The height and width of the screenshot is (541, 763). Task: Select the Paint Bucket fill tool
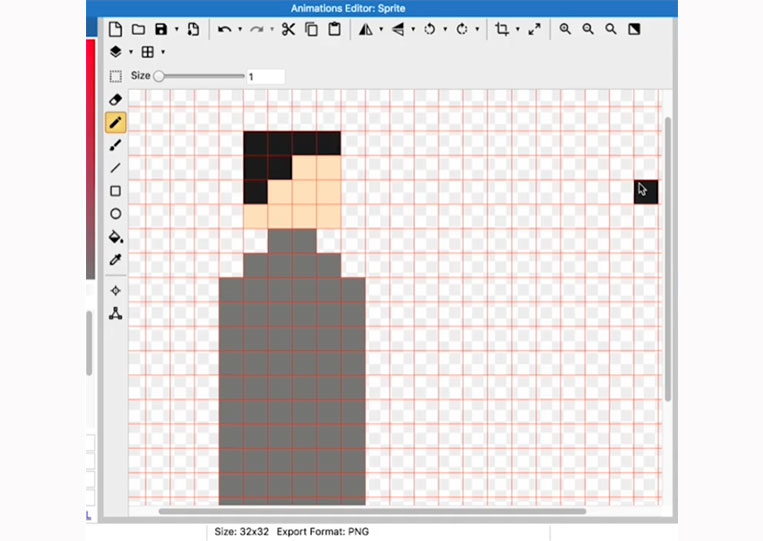115,237
